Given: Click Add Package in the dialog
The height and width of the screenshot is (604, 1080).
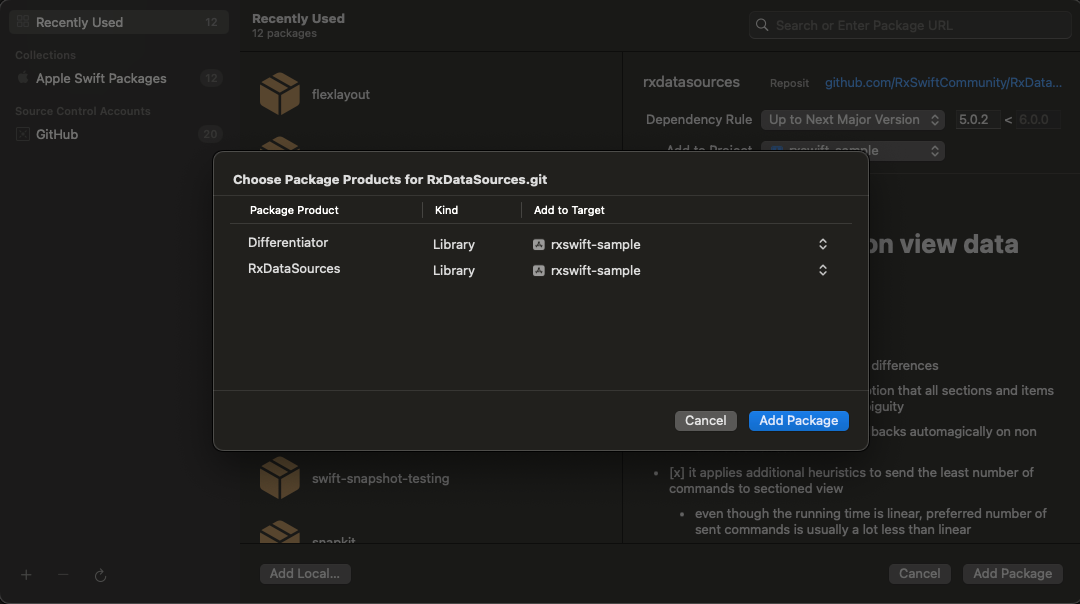Looking at the screenshot, I should pyautogui.click(x=798, y=421).
